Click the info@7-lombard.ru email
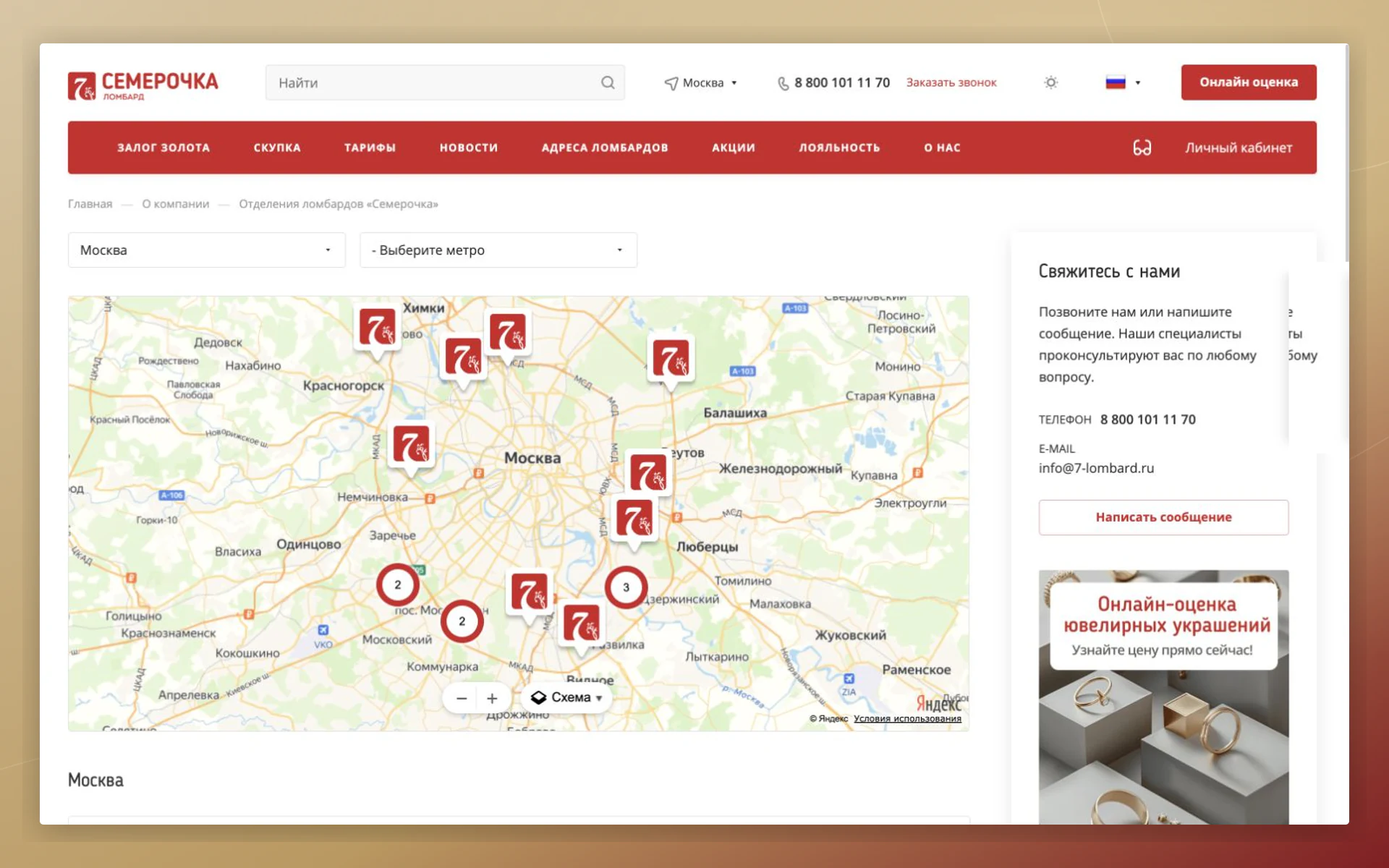Screen dimensions: 1389x868 click(1096, 468)
